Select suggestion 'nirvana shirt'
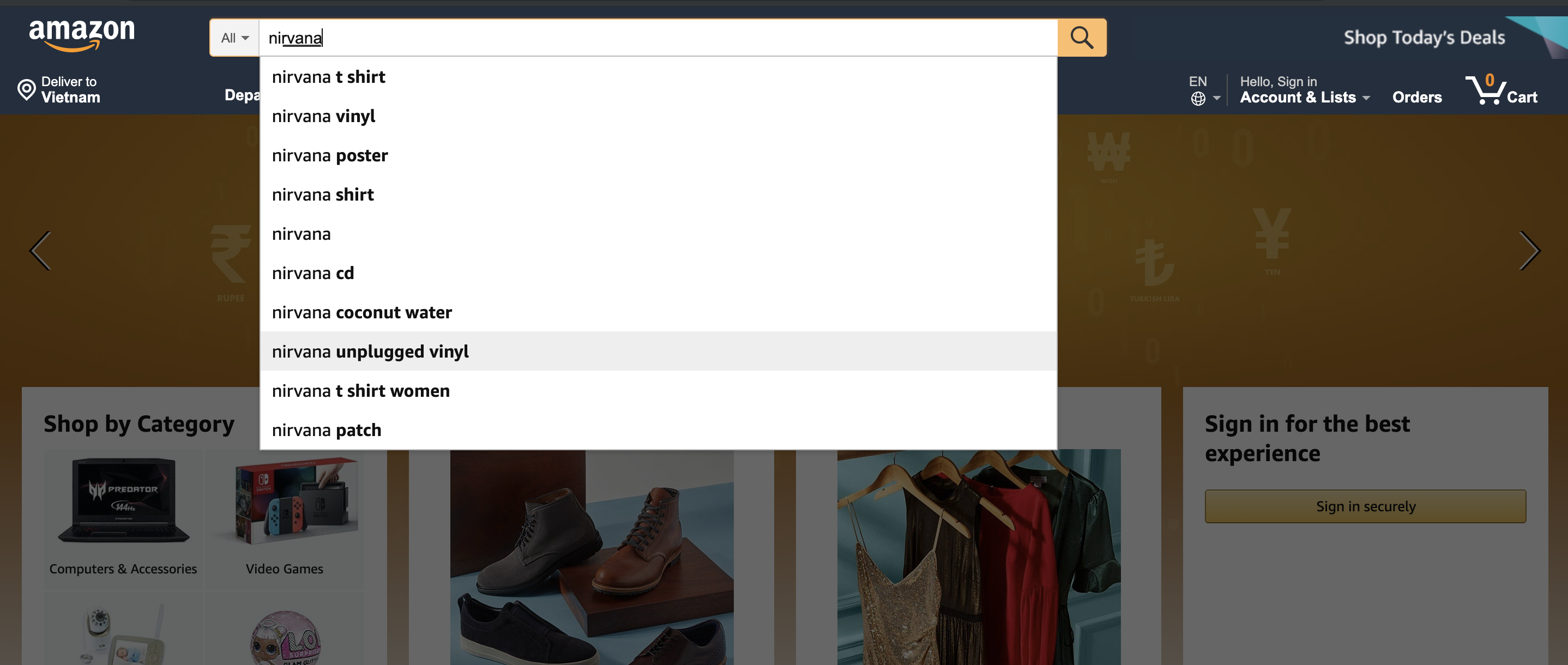 tap(658, 194)
